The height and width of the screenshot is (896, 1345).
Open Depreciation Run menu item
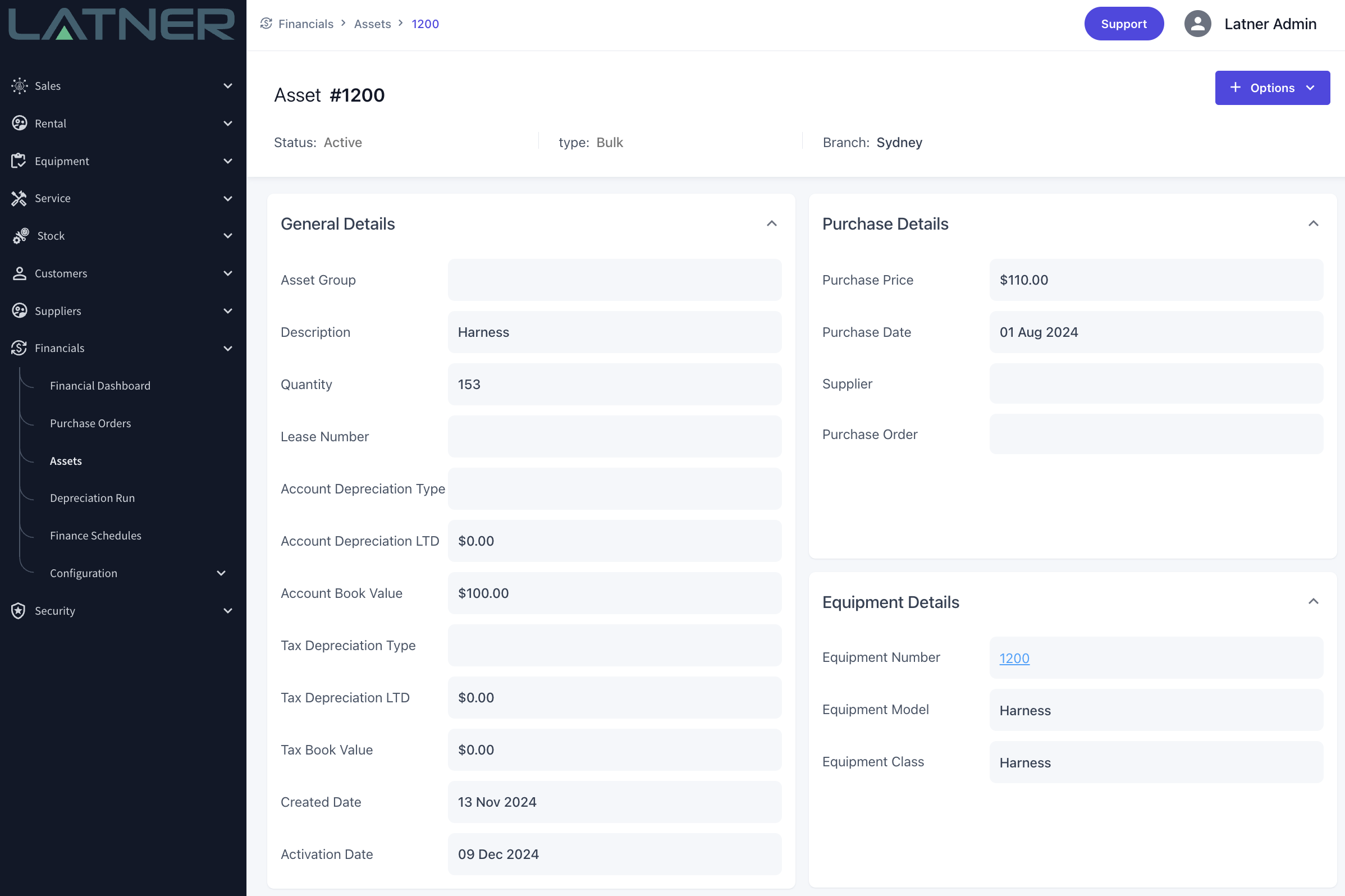(93, 498)
